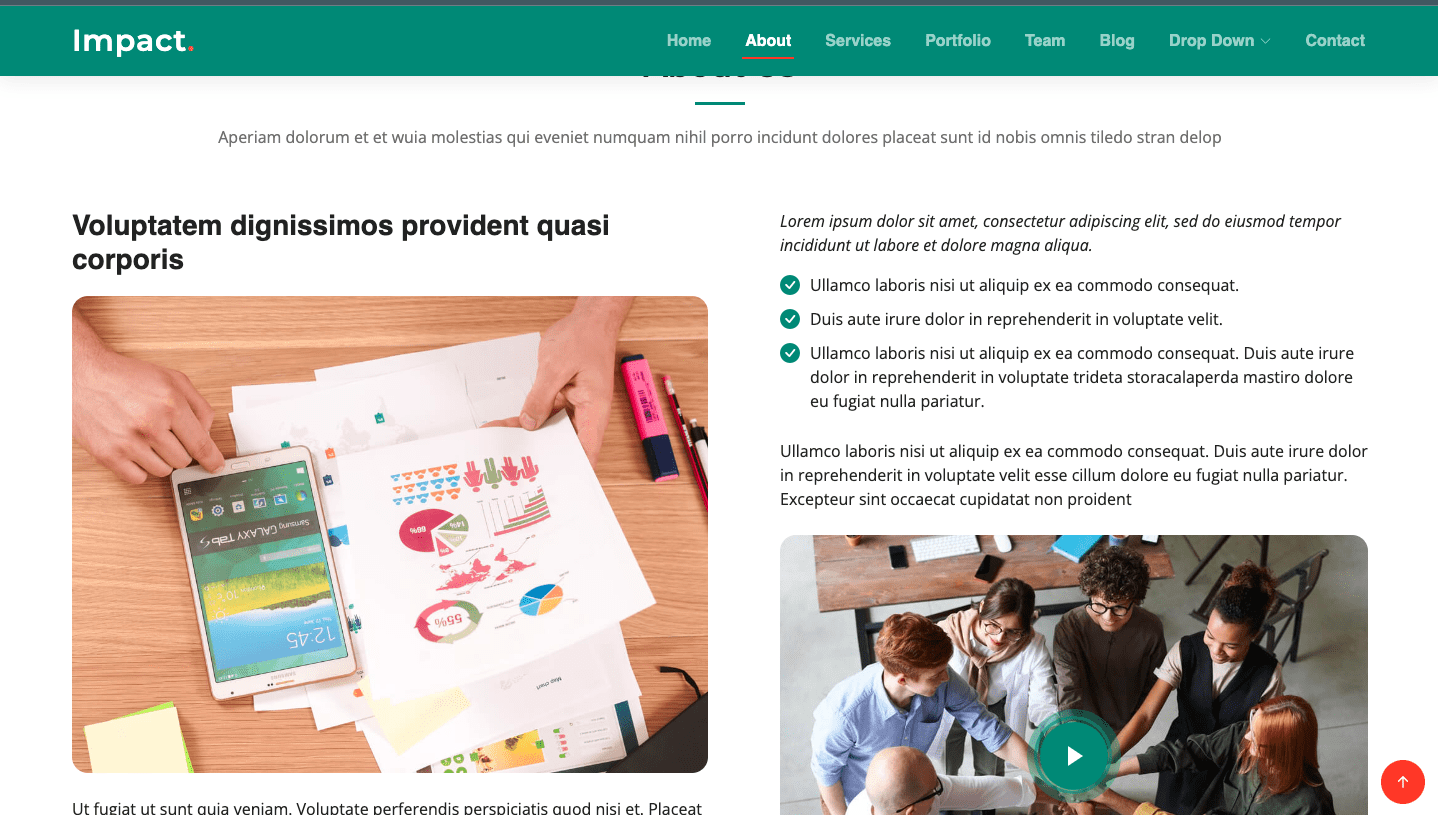Click the first green check circle icon
Image resolution: width=1438 pixels, height=815 pixels.
[790, 285]
